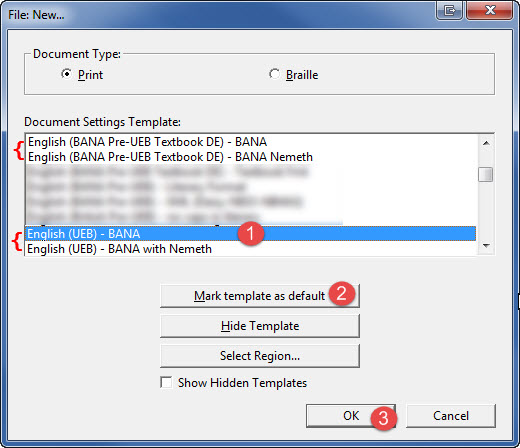
Task: Click the template list scroll up arrow
Action: tap(486, 143)
